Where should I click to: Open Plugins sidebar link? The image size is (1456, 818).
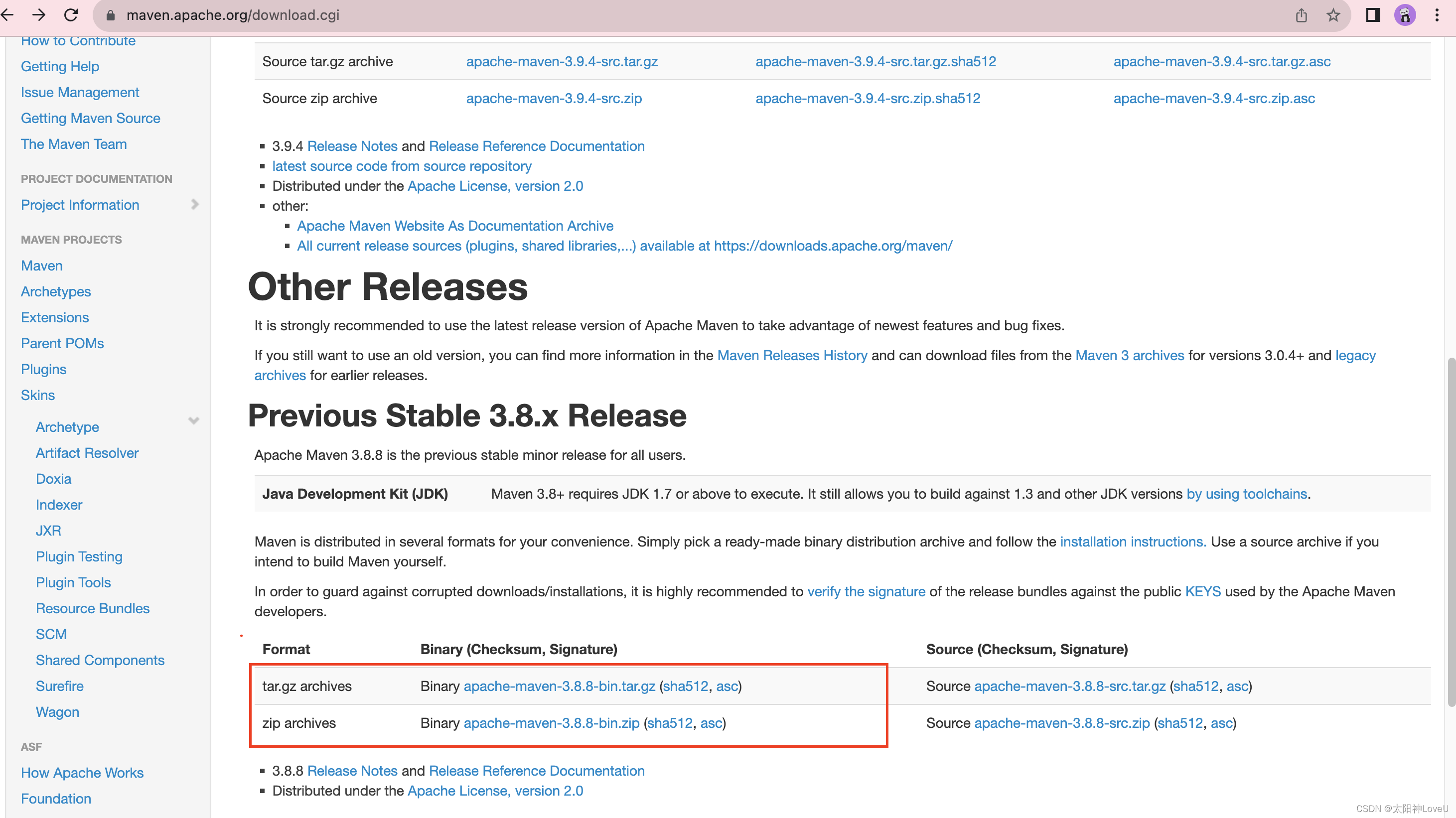coord(43,370)
